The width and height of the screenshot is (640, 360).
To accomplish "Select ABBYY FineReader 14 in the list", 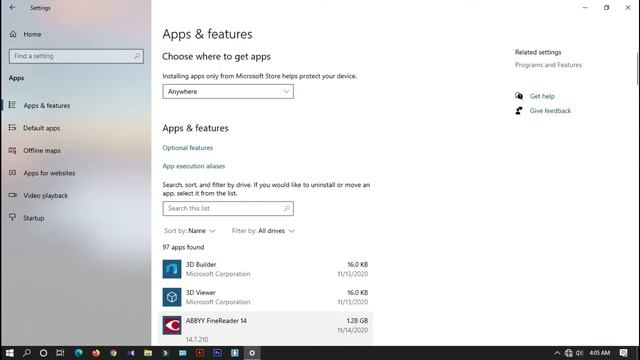I will point(265,329).
